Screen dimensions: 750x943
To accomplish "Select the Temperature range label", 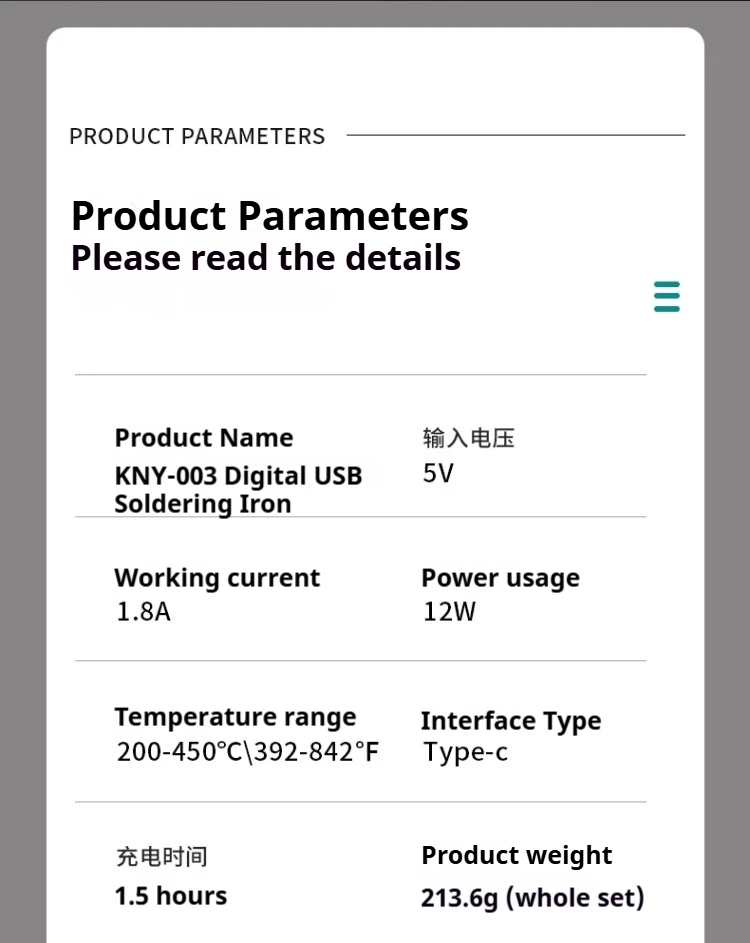I will point(235,717).
